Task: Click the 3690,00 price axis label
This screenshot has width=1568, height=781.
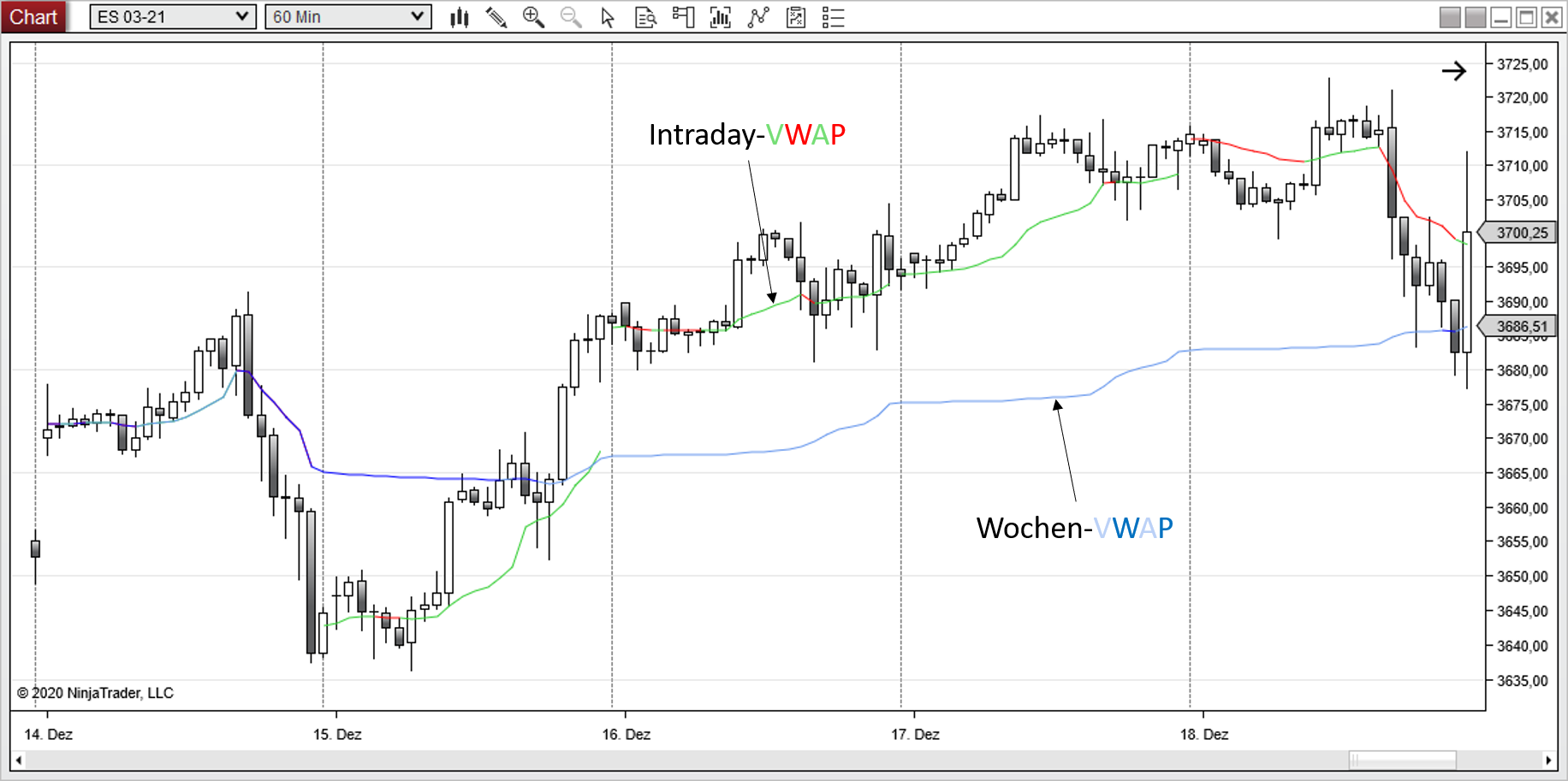Action: 1523,302
